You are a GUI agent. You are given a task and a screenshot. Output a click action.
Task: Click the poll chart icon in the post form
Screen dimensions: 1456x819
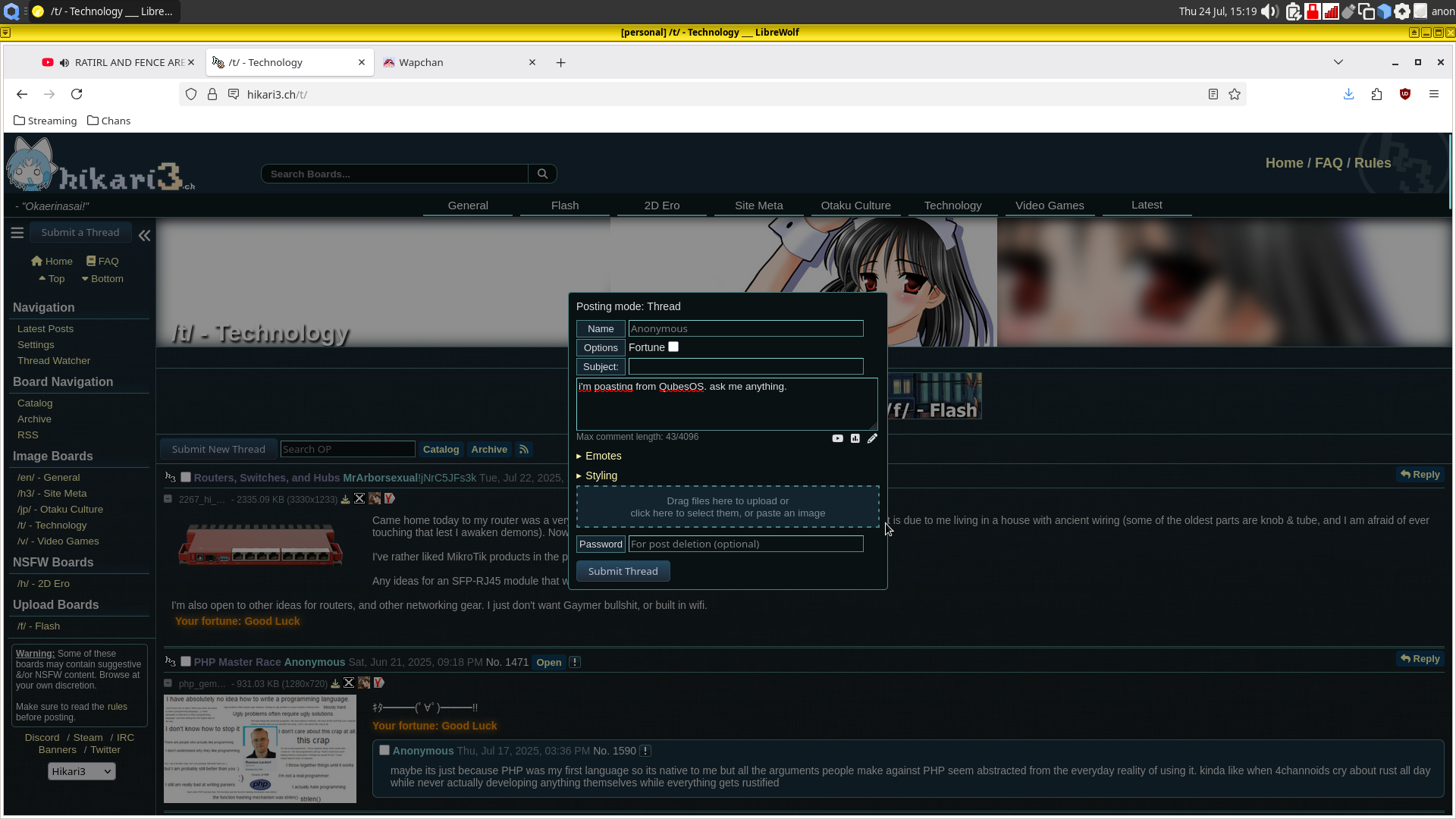pos(855,438)
